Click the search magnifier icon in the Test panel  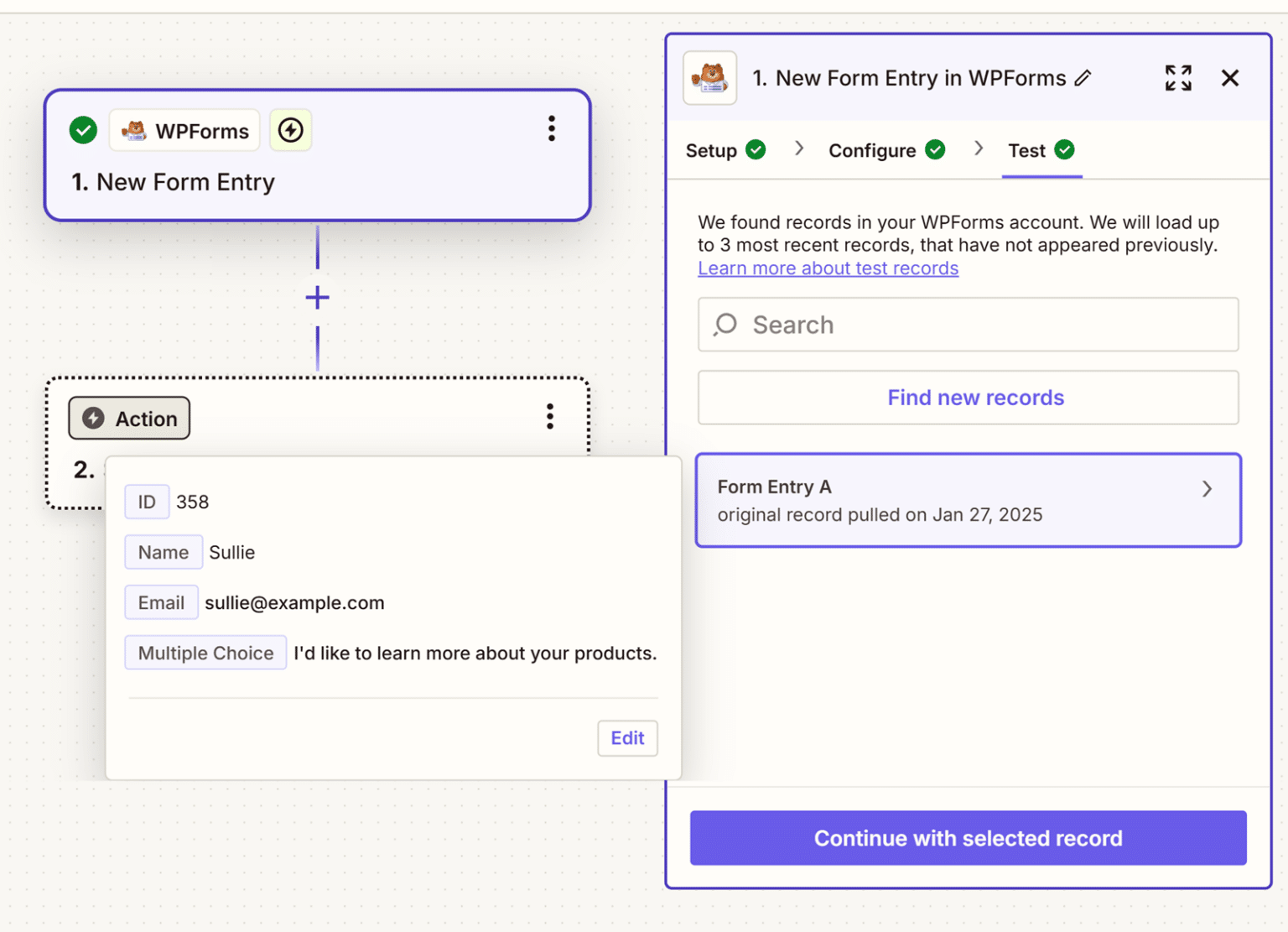pos(724,325)
